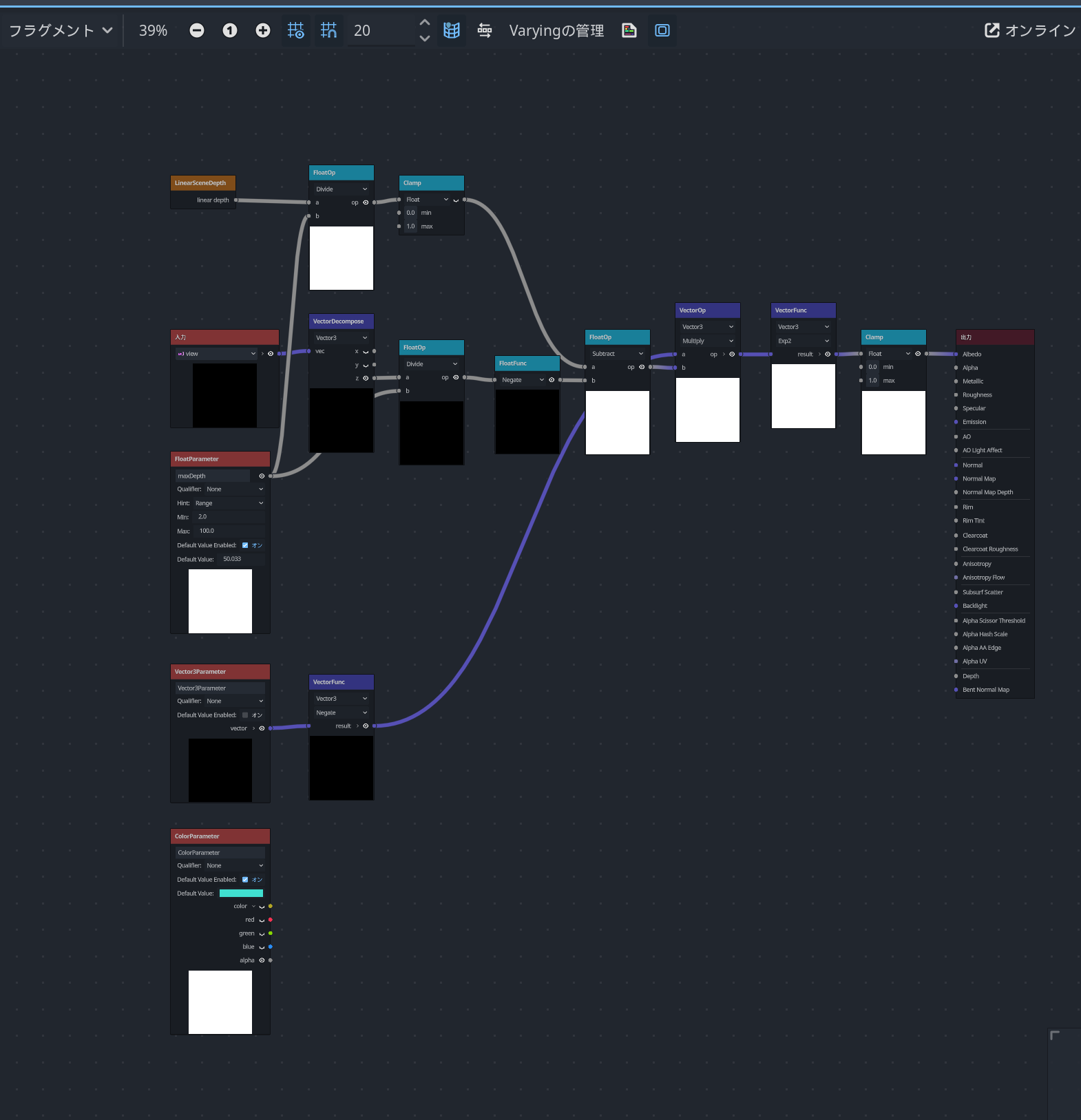The width and height of the screenshot is (1081, 1120).
Task: Open the フラグメント shader stage dropdown
Action: click(61, 30)
